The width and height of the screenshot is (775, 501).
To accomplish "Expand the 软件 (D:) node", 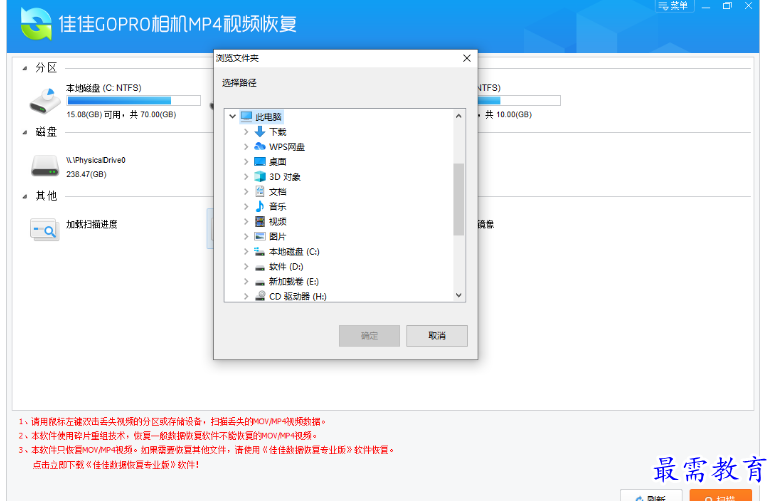I will click(246, 266).
